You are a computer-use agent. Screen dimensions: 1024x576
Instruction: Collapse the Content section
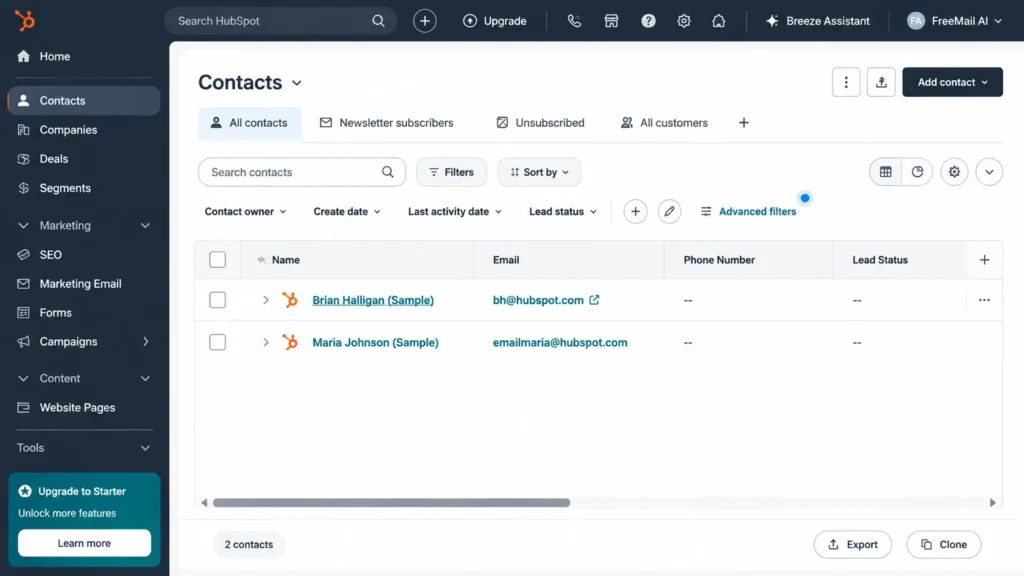[x=84, y=378]
